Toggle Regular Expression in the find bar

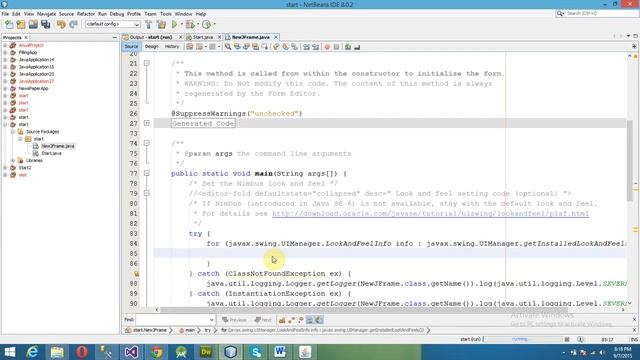point(300,320)
